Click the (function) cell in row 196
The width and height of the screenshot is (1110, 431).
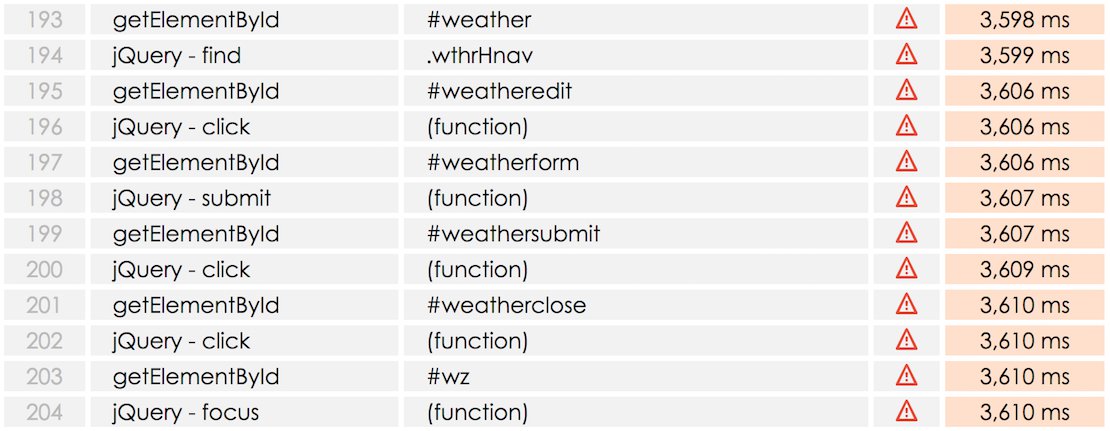pos(636,127)
